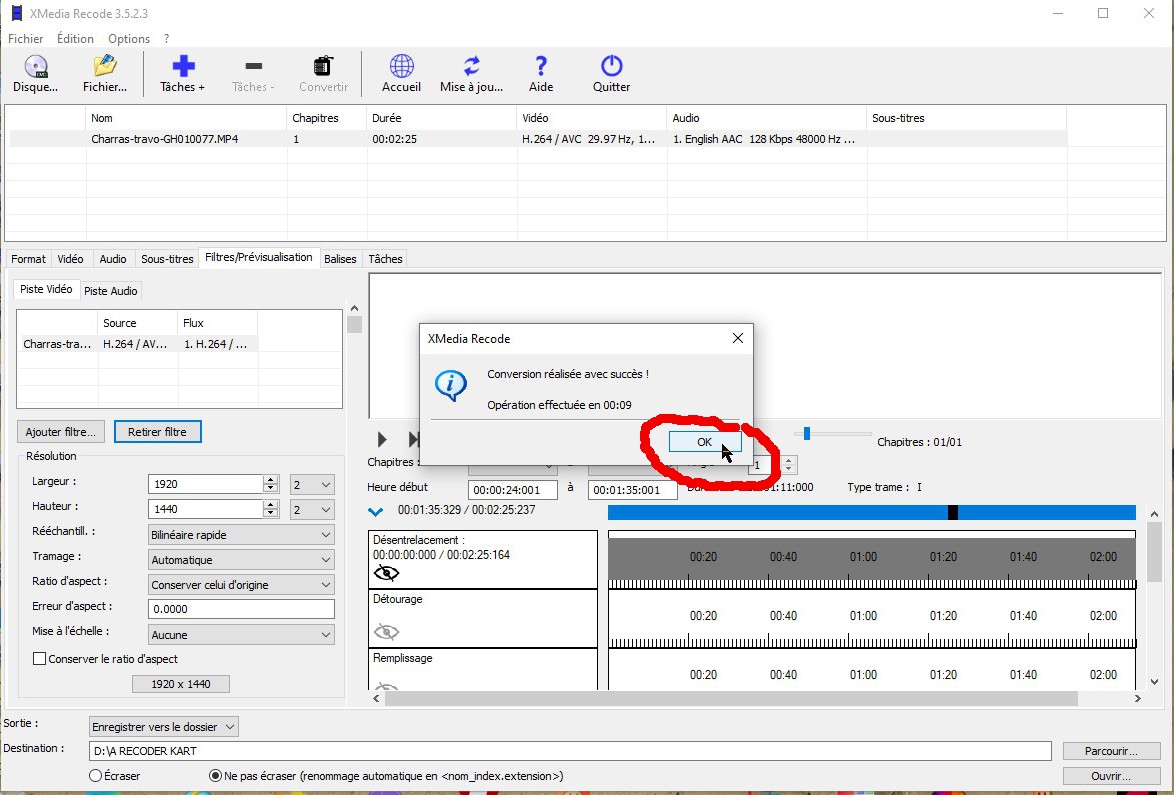Viewport: 1174px width, 795px height.
Task: Open Largeur divisor dropdown showing 2
Action: (311, 484)
